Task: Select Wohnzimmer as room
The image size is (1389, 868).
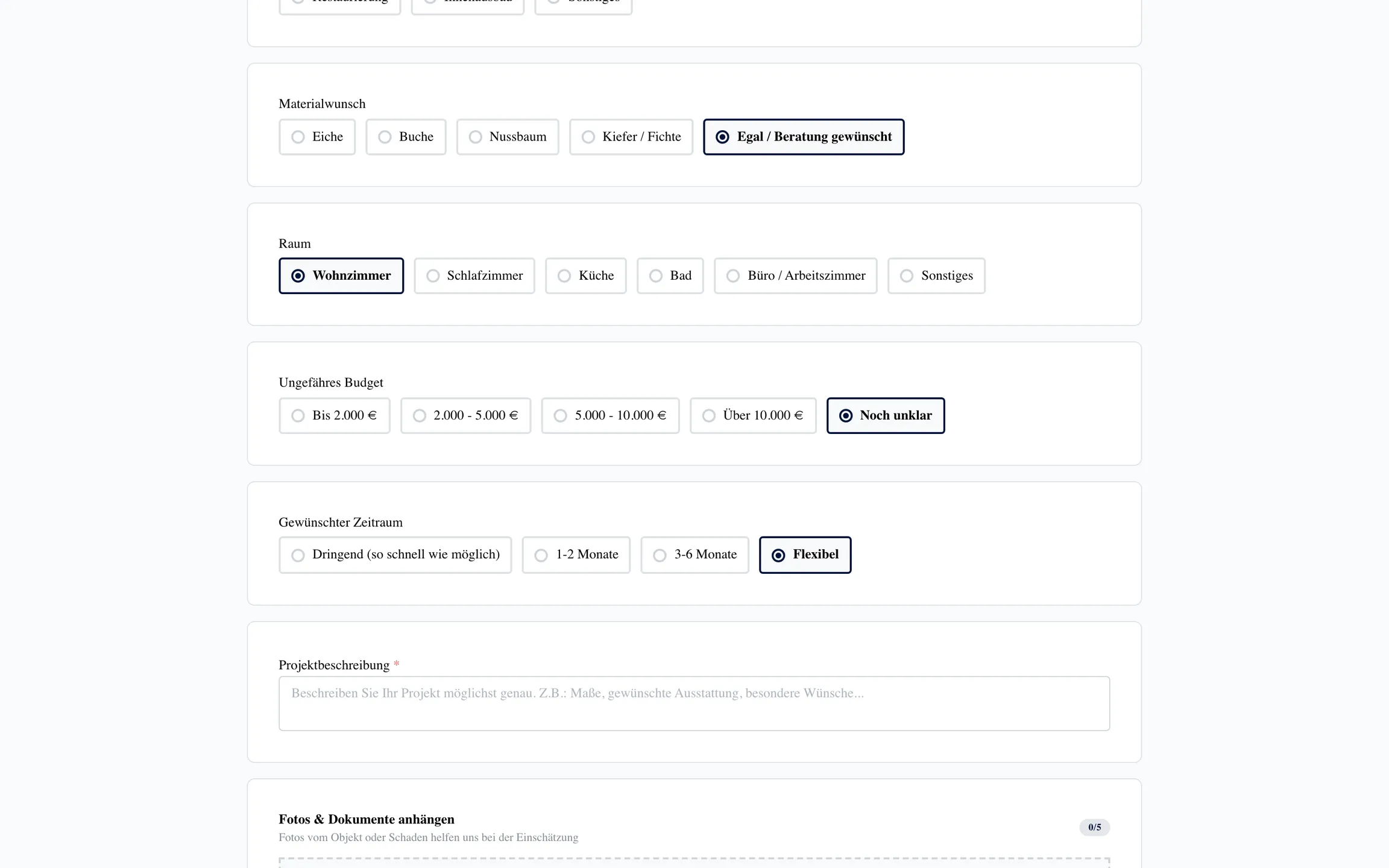Action: [341, 276]
